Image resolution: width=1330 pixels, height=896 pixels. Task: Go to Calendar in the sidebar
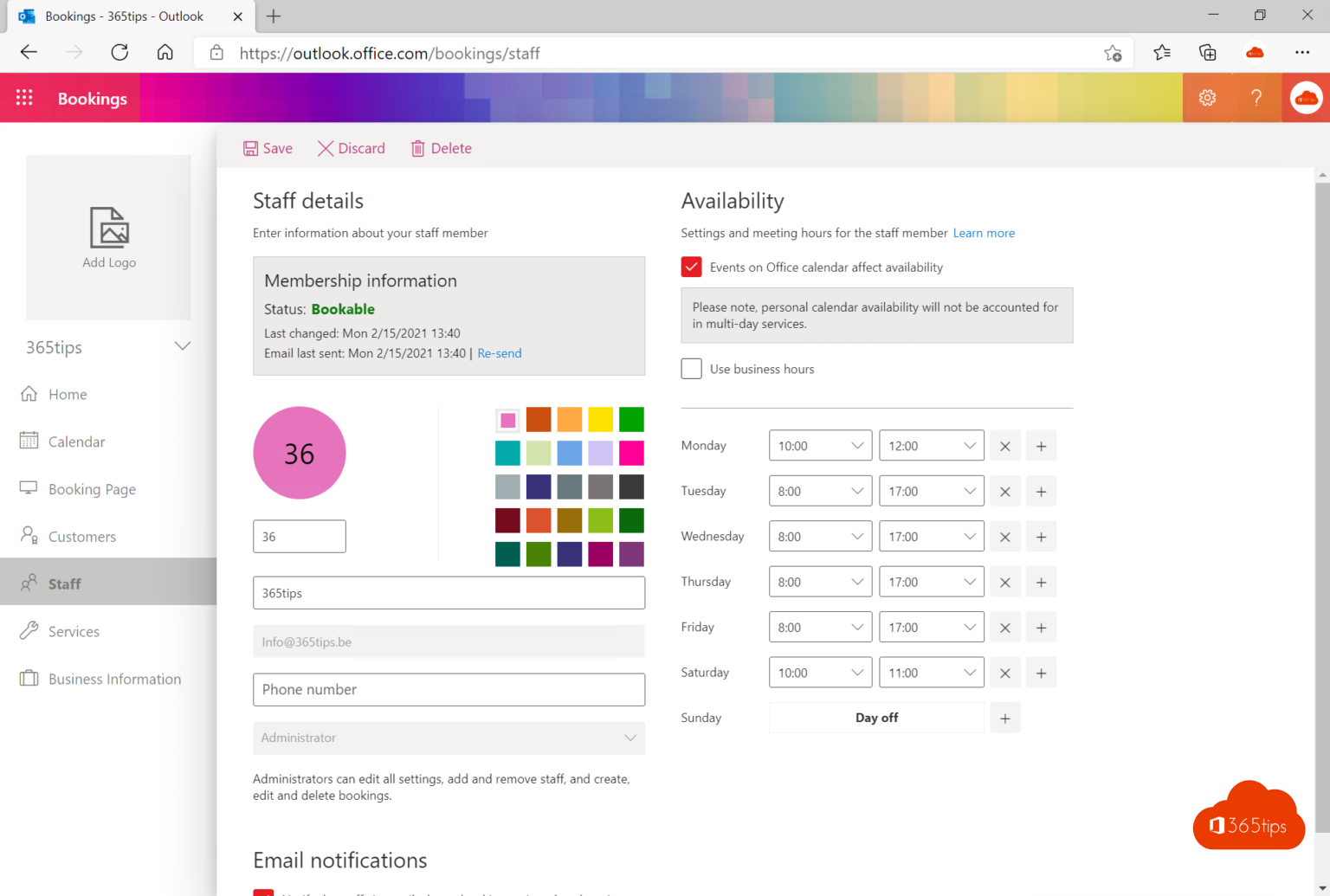pos(76,442)
